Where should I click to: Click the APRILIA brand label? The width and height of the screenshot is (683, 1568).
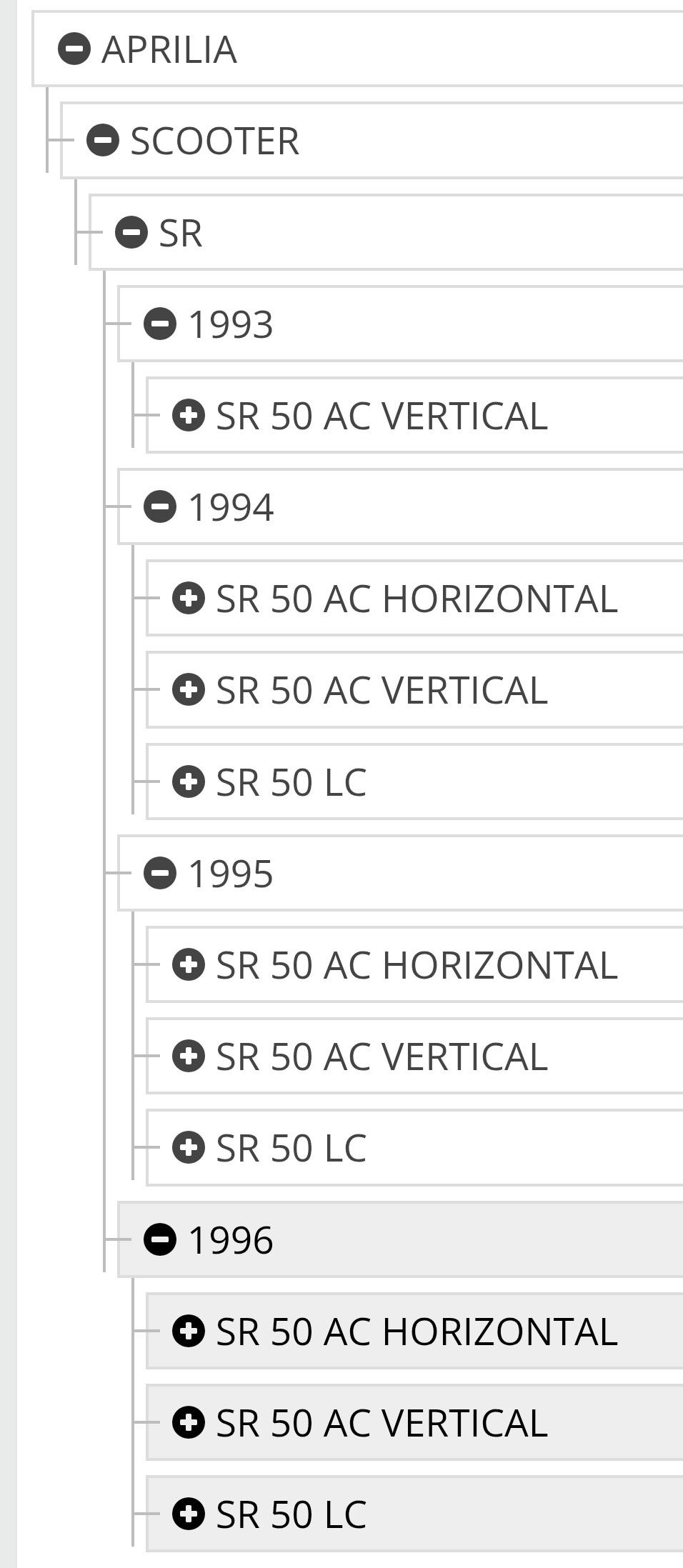click(169, 49)
